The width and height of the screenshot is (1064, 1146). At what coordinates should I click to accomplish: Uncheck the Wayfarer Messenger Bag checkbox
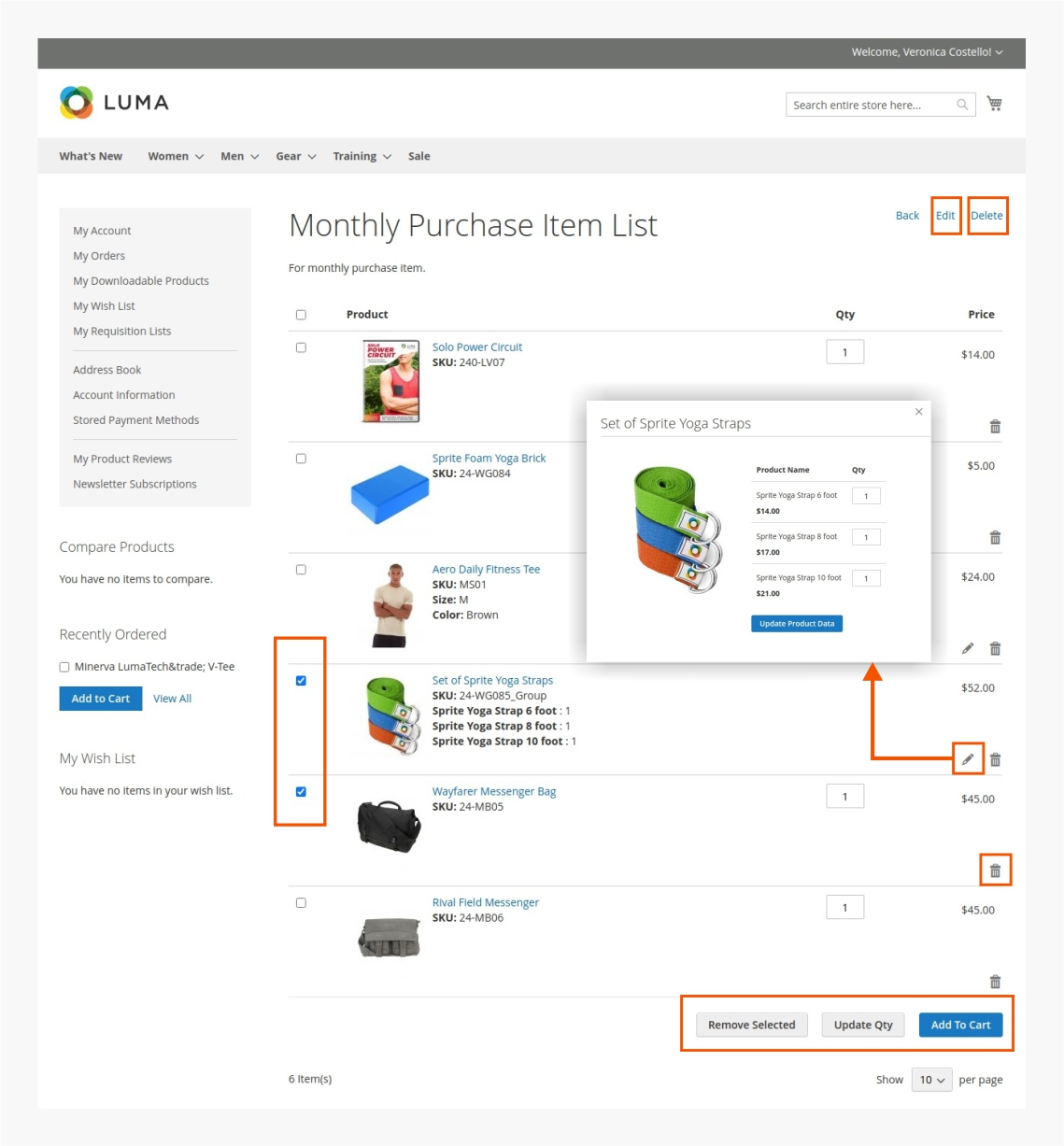(x=300, y=793)
